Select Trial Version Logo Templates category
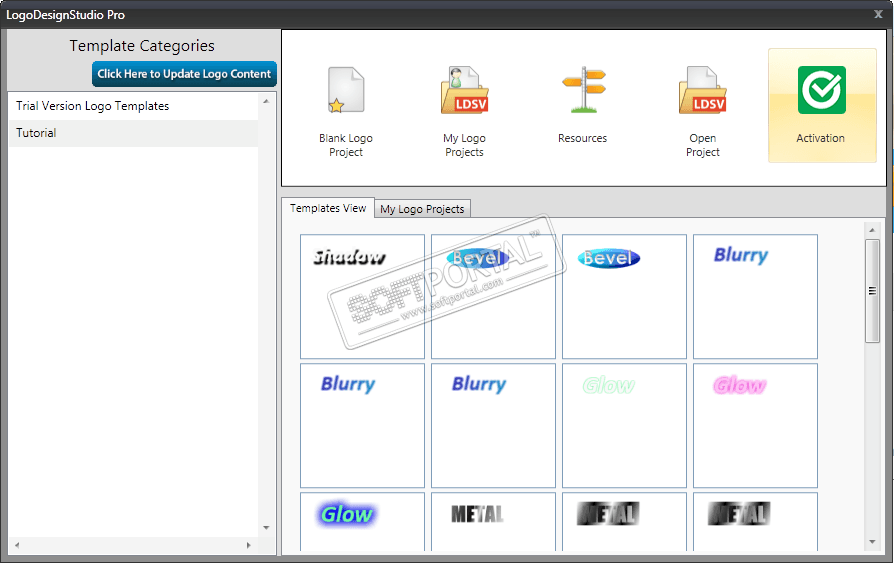894x564 pixels. point(133,106)
